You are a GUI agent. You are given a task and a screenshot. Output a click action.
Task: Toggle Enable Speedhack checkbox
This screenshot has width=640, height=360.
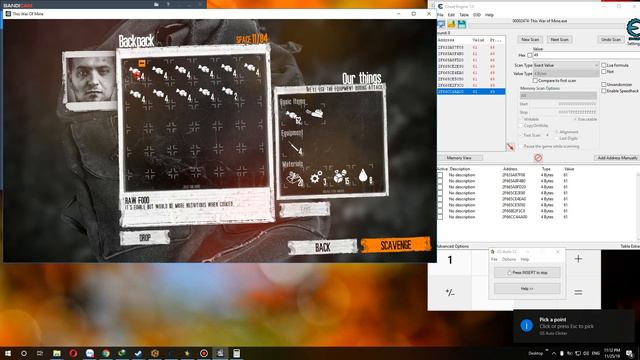[x=603, y=91]
